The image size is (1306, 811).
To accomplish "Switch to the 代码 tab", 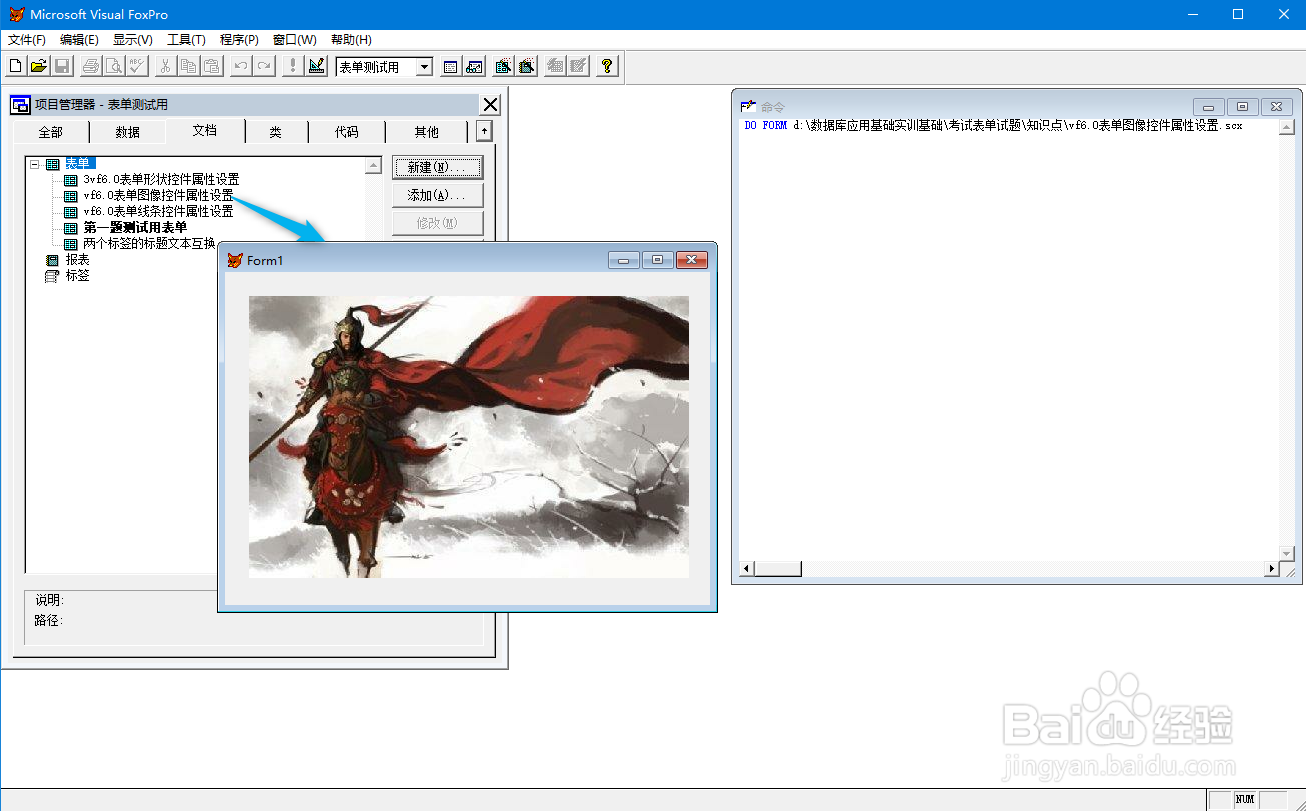I will (x=346, y=132).
